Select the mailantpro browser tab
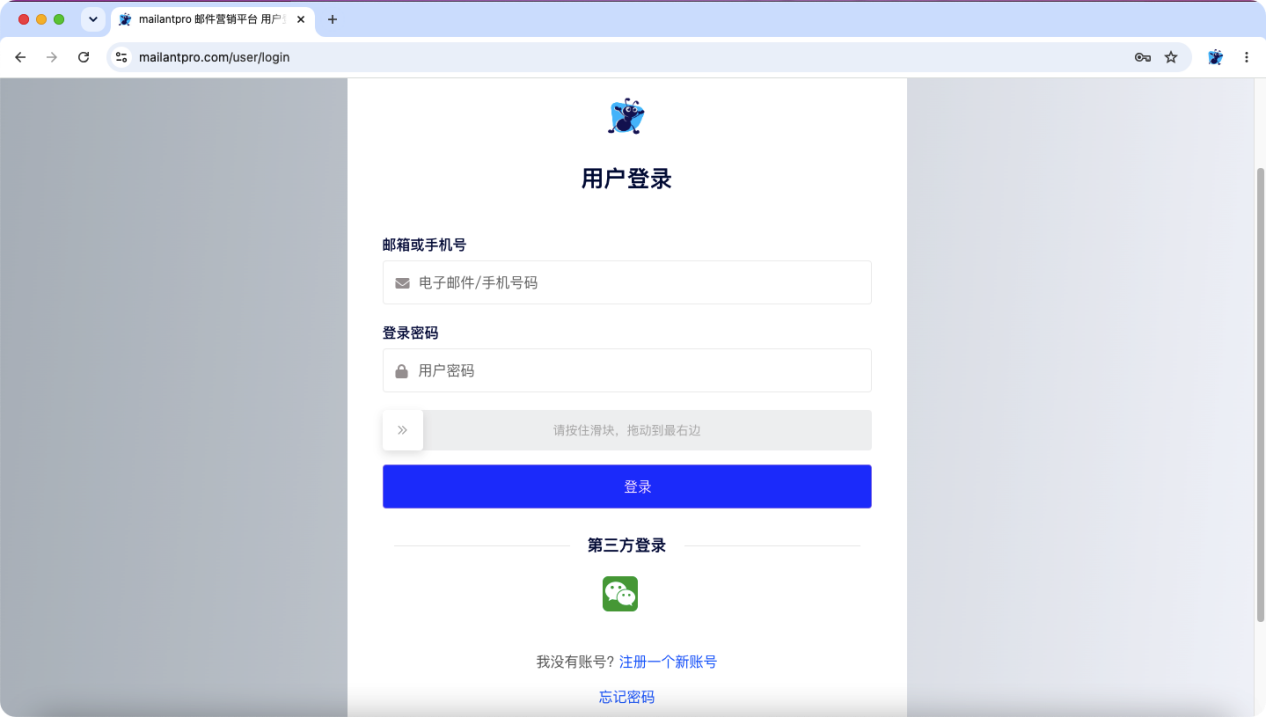The height and width of the screenshot is (717, 1266). 211,19
